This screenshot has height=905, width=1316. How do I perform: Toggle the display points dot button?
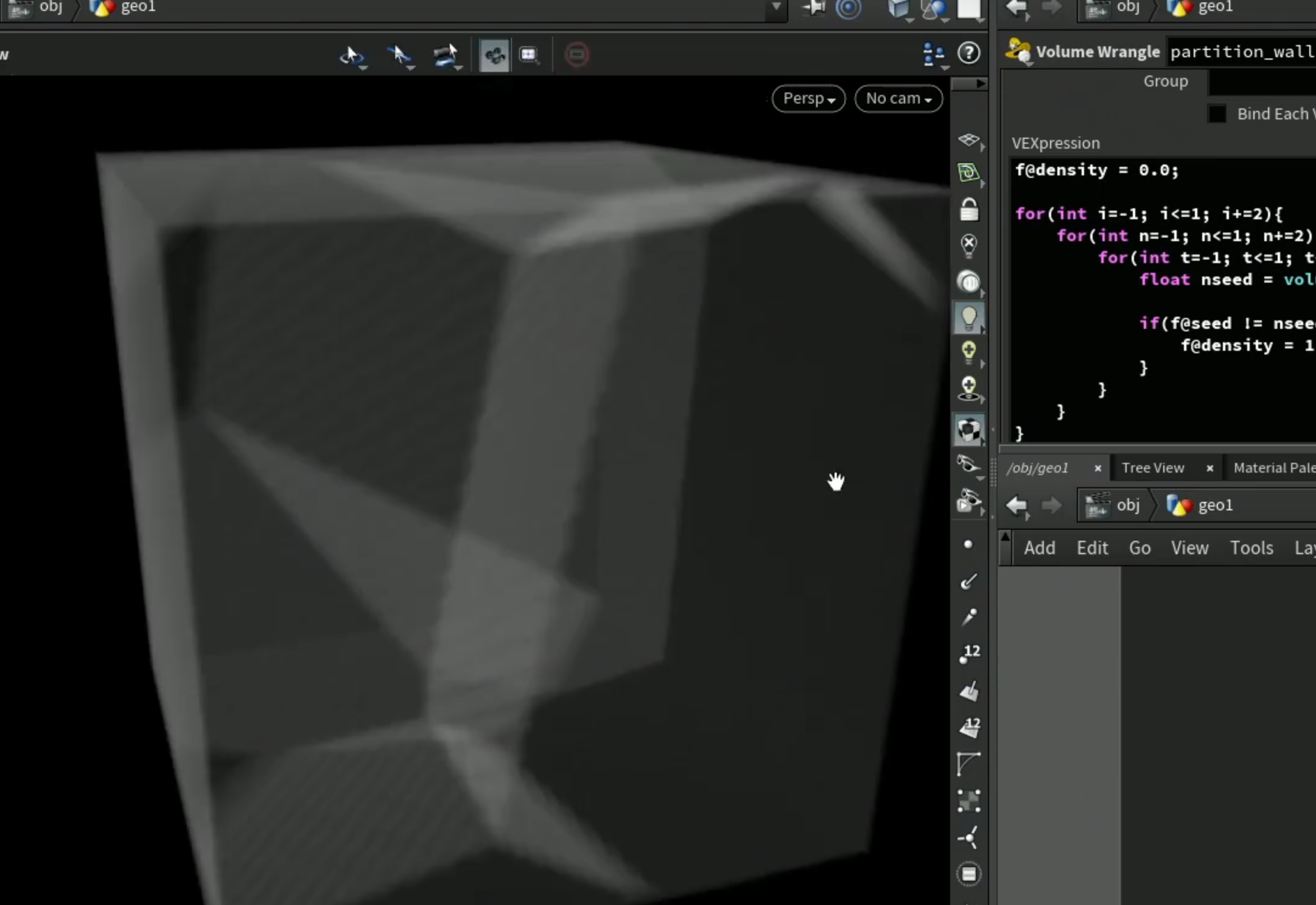[968, 544]
